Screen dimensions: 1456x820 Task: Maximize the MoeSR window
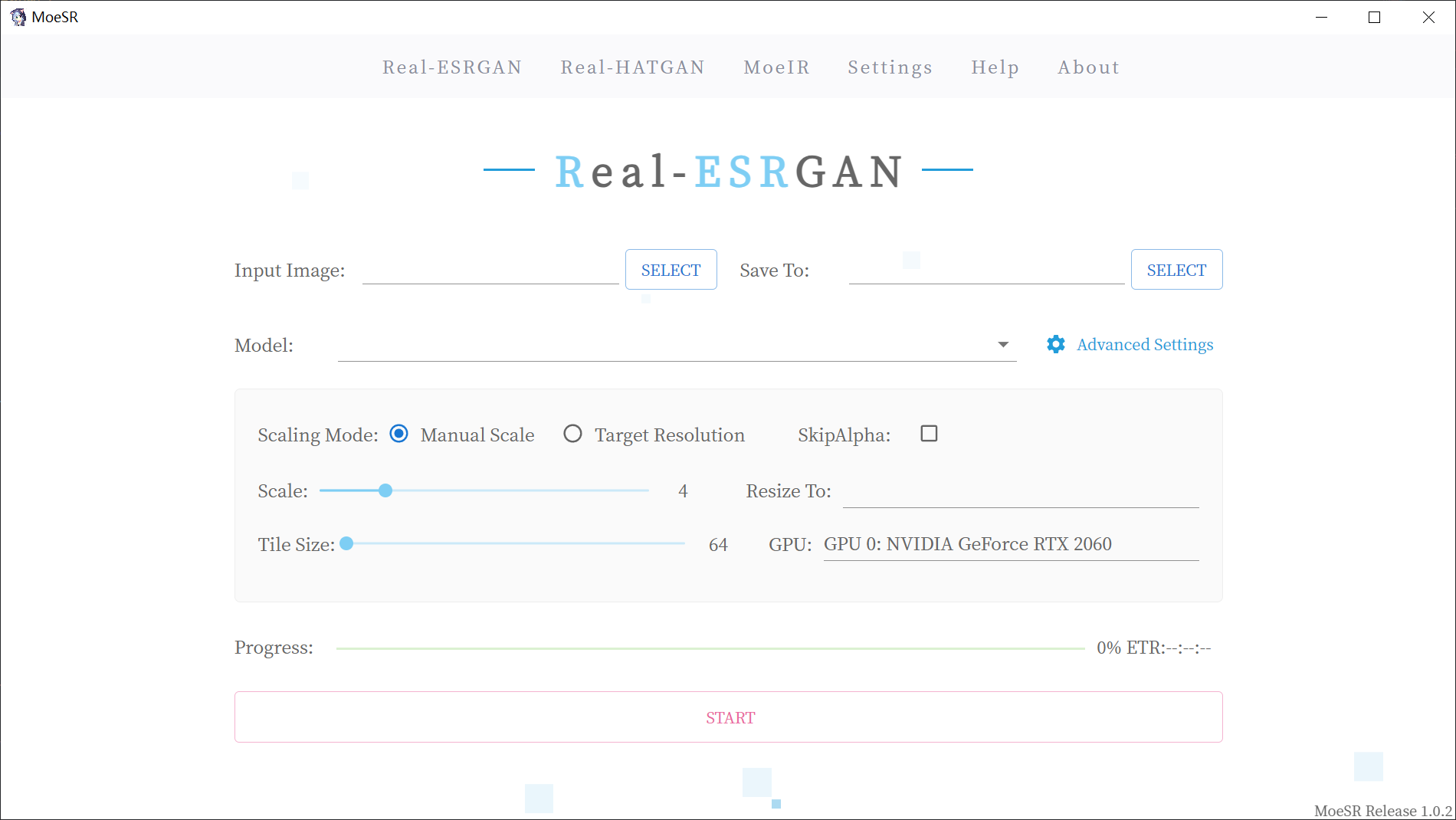pyautogui.click(x=1374, y=17)
